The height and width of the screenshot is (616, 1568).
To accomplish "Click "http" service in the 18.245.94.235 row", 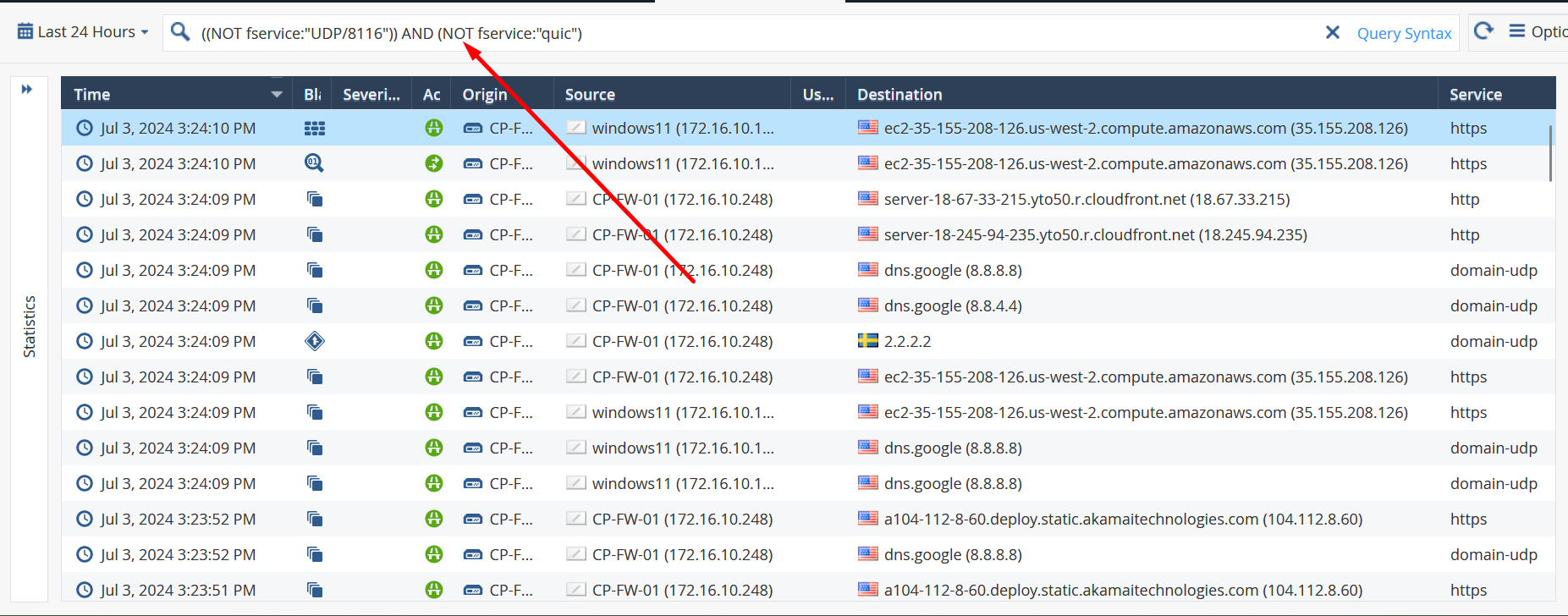I will coord(1465,234).
